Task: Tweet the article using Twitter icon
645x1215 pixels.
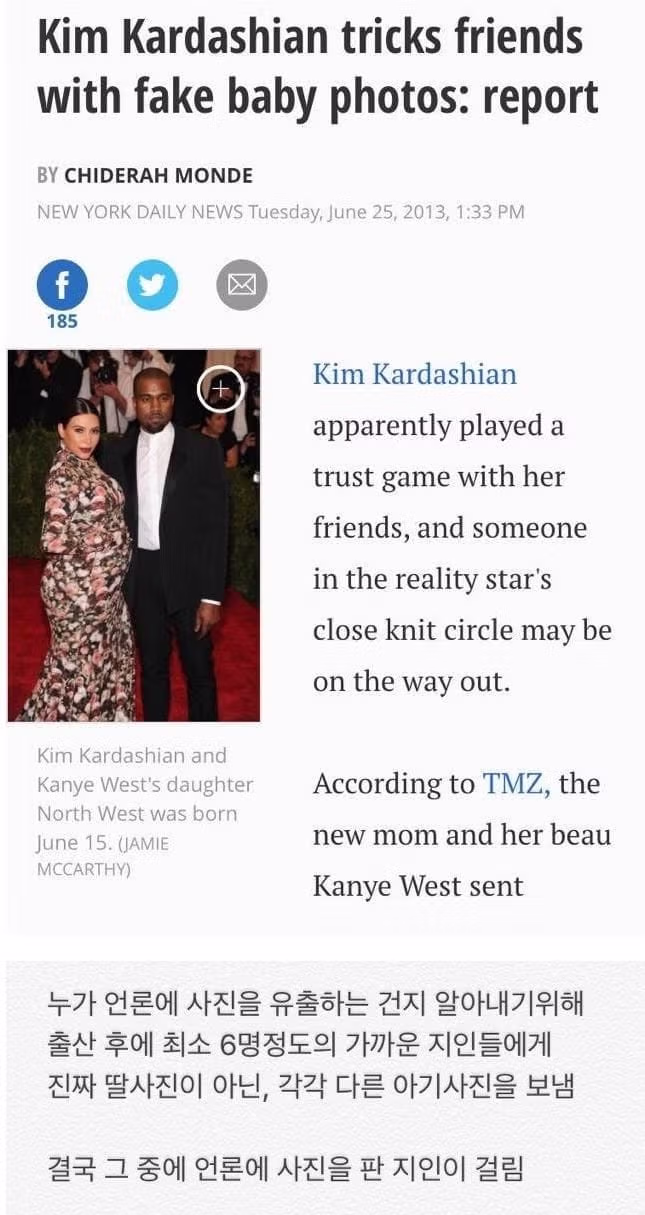Action: point(152,285)
